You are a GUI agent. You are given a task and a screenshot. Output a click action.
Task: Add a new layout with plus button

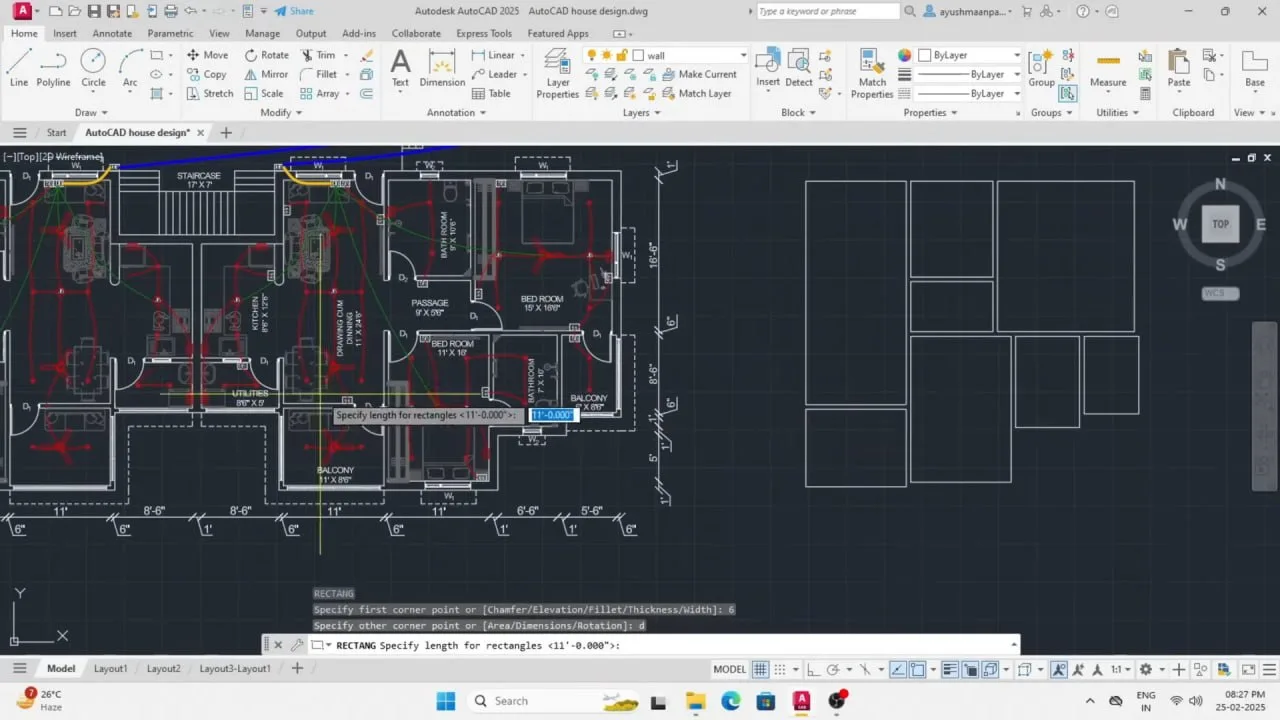(x=296, y=668)
